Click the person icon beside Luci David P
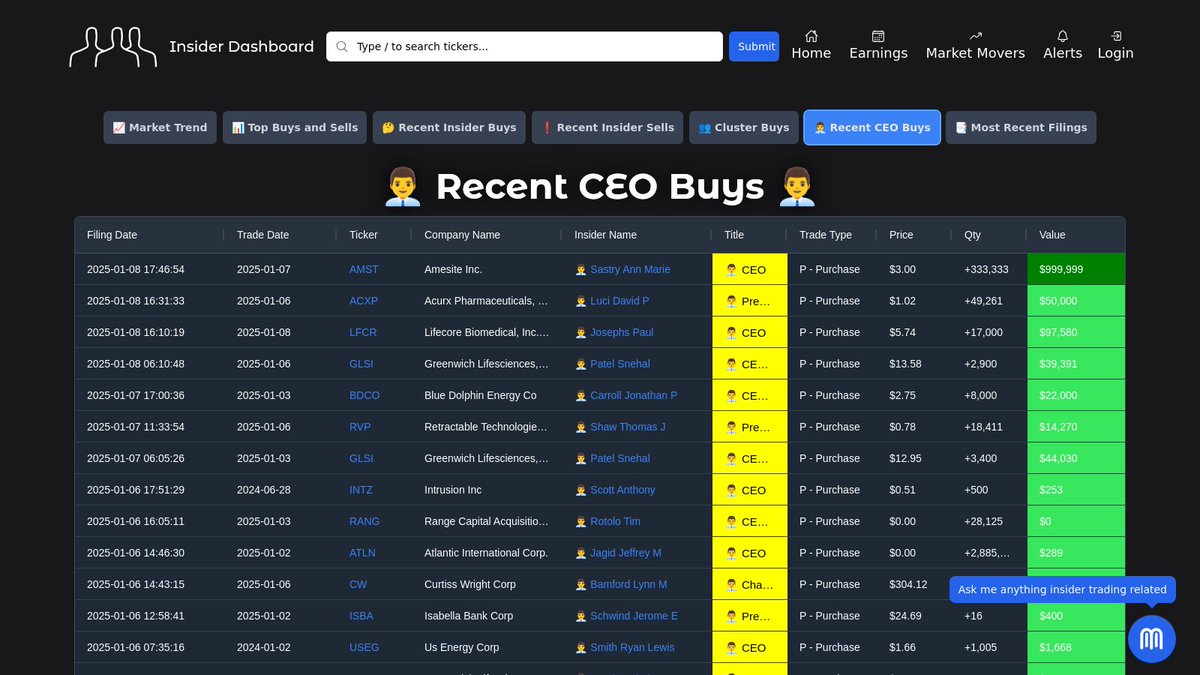1200x675 pixels. tap(581, 301)
